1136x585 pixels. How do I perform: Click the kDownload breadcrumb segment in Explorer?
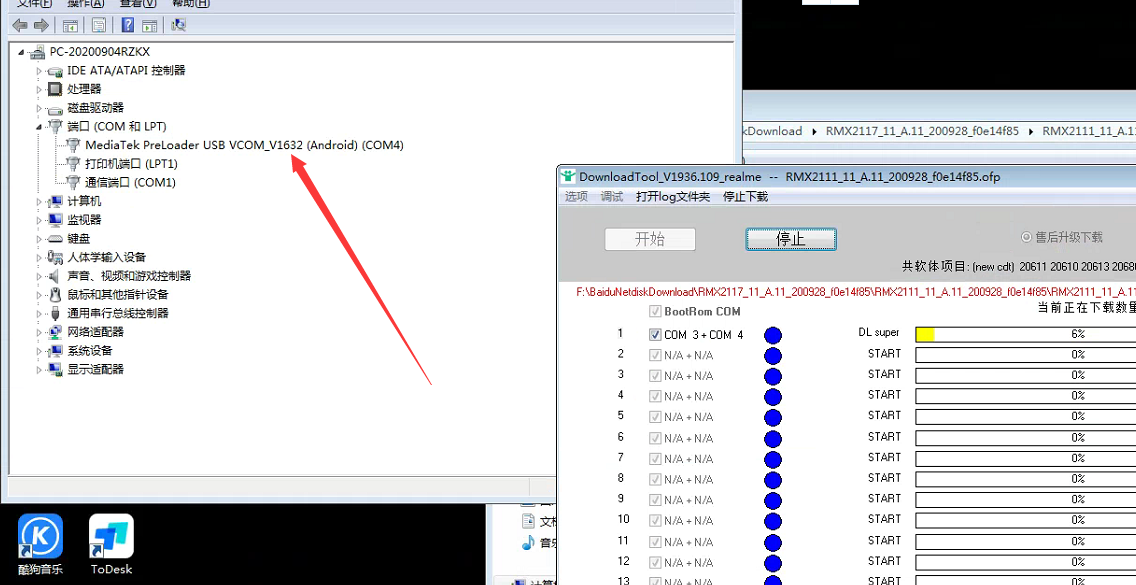[x=773, y=131]
